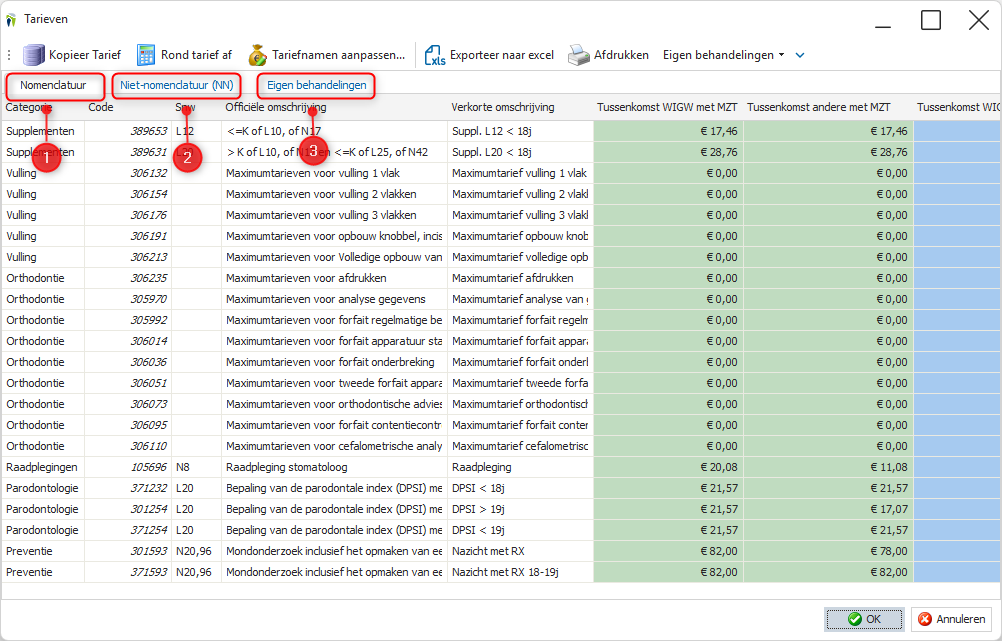The image size is (1002, 641).
Task: Click Raadplegingen category cell
Action: [x=43, y=467]
